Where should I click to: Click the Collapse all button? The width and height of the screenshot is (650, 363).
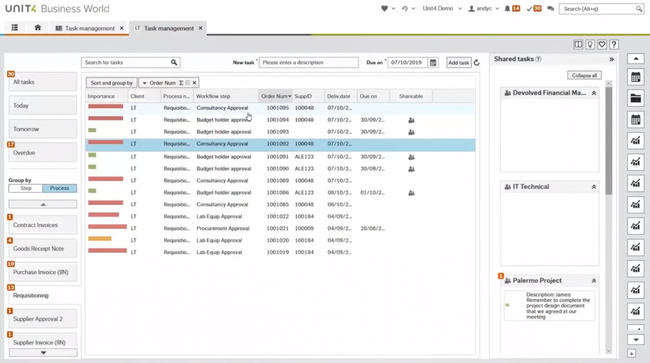point(584,75)
